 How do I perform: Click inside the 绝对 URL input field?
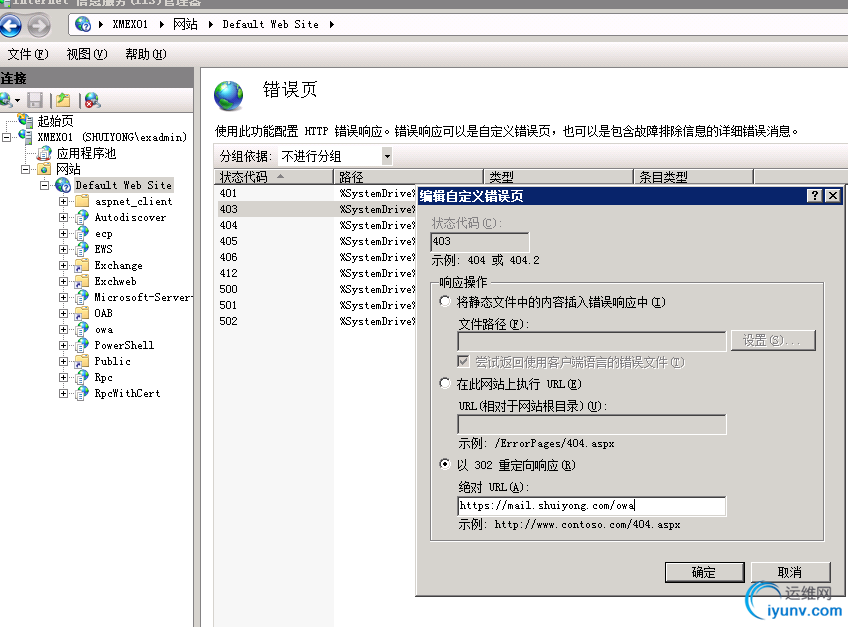point(590,505)
